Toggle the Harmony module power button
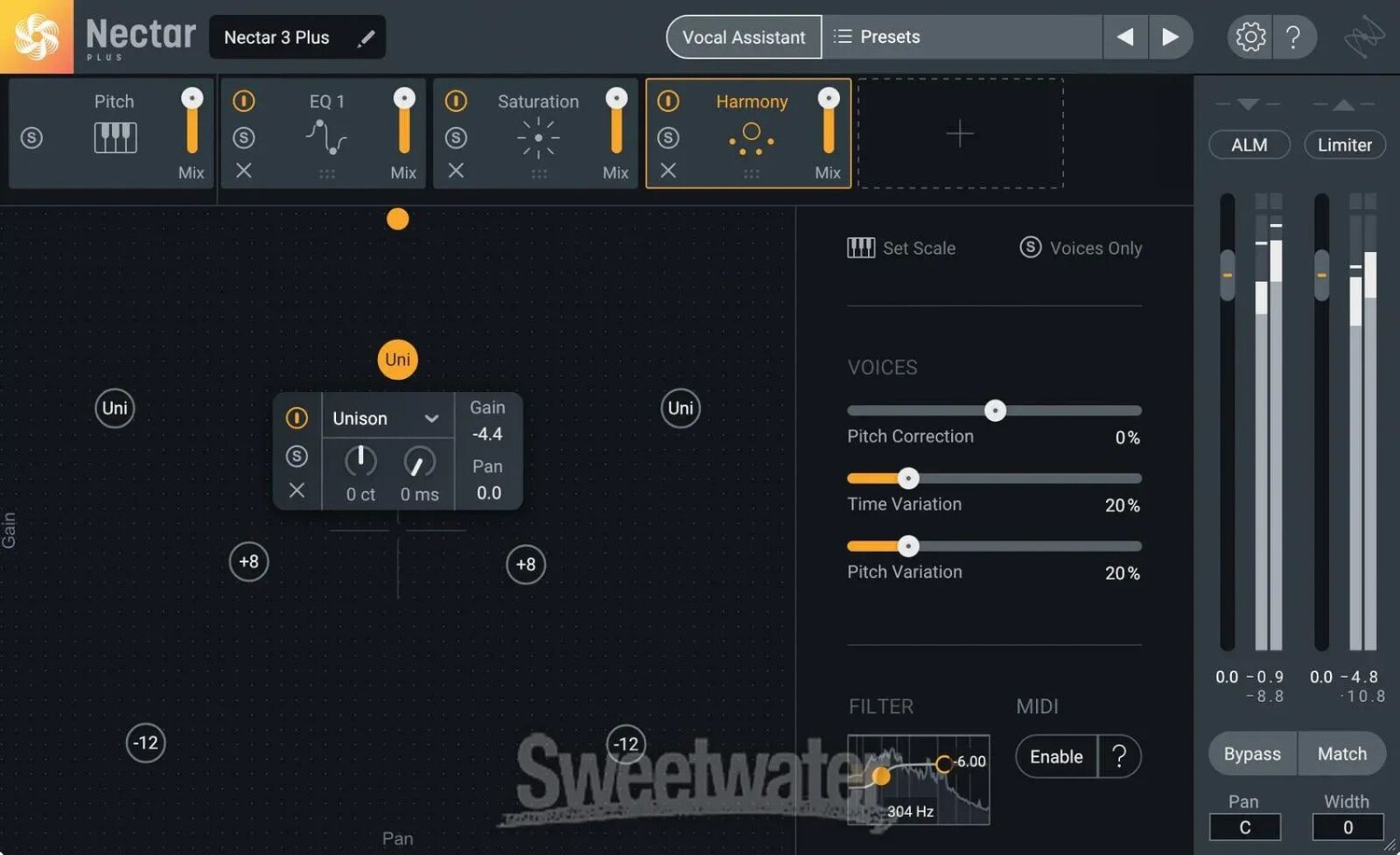The image size is (1400, 855). point(668,101)
